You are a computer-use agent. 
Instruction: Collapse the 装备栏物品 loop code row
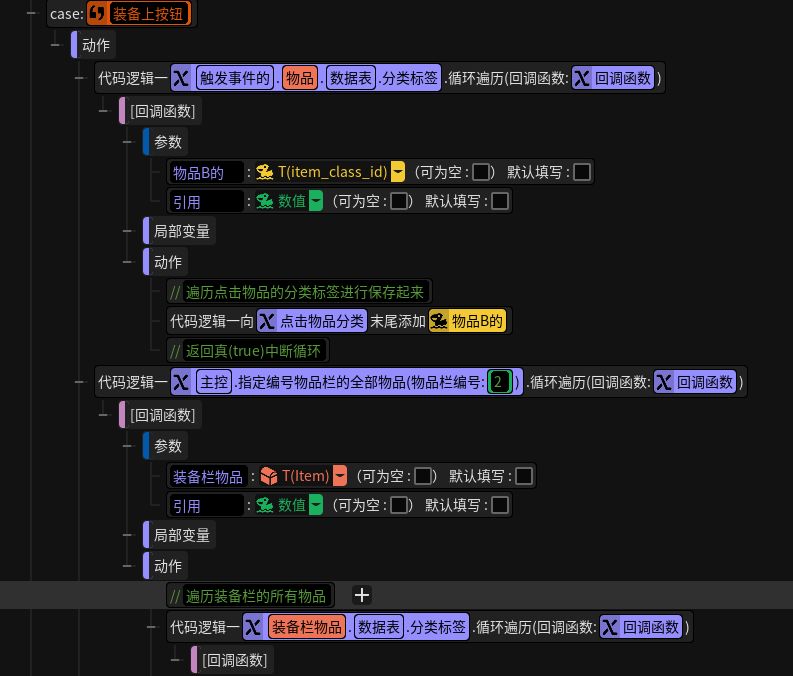pos(151,627)
